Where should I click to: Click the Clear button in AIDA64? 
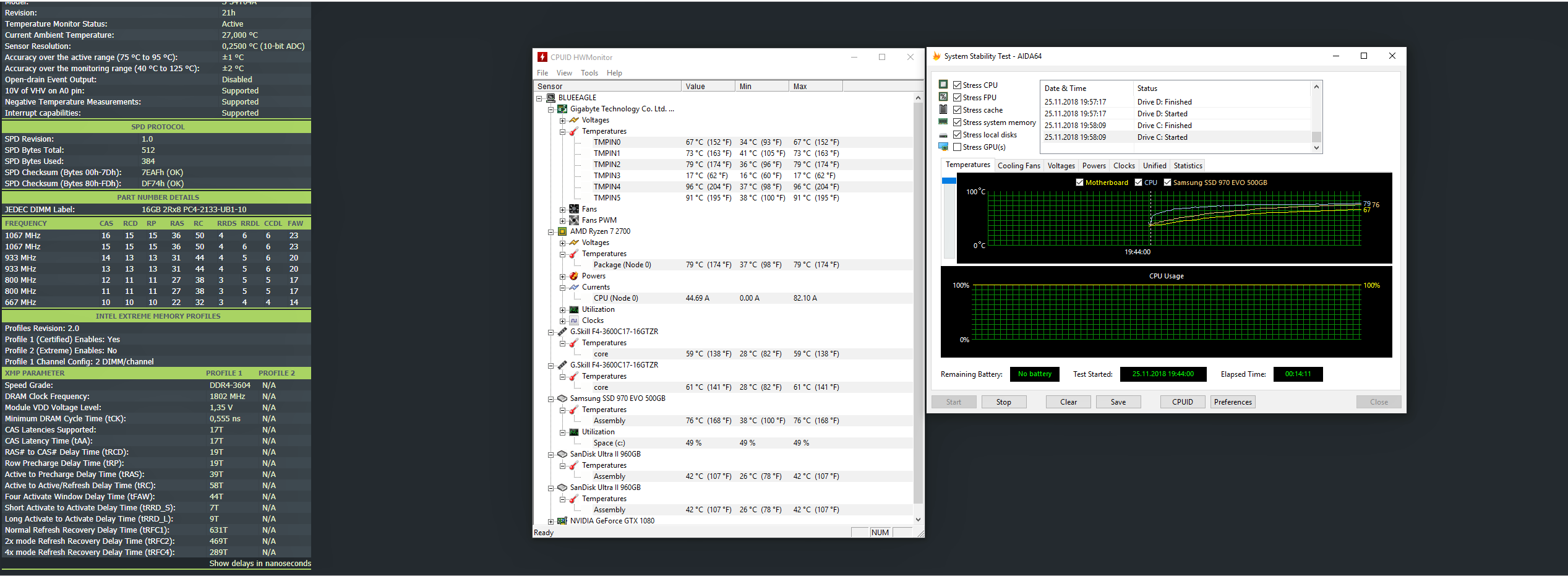click(x=1068, y=402)
